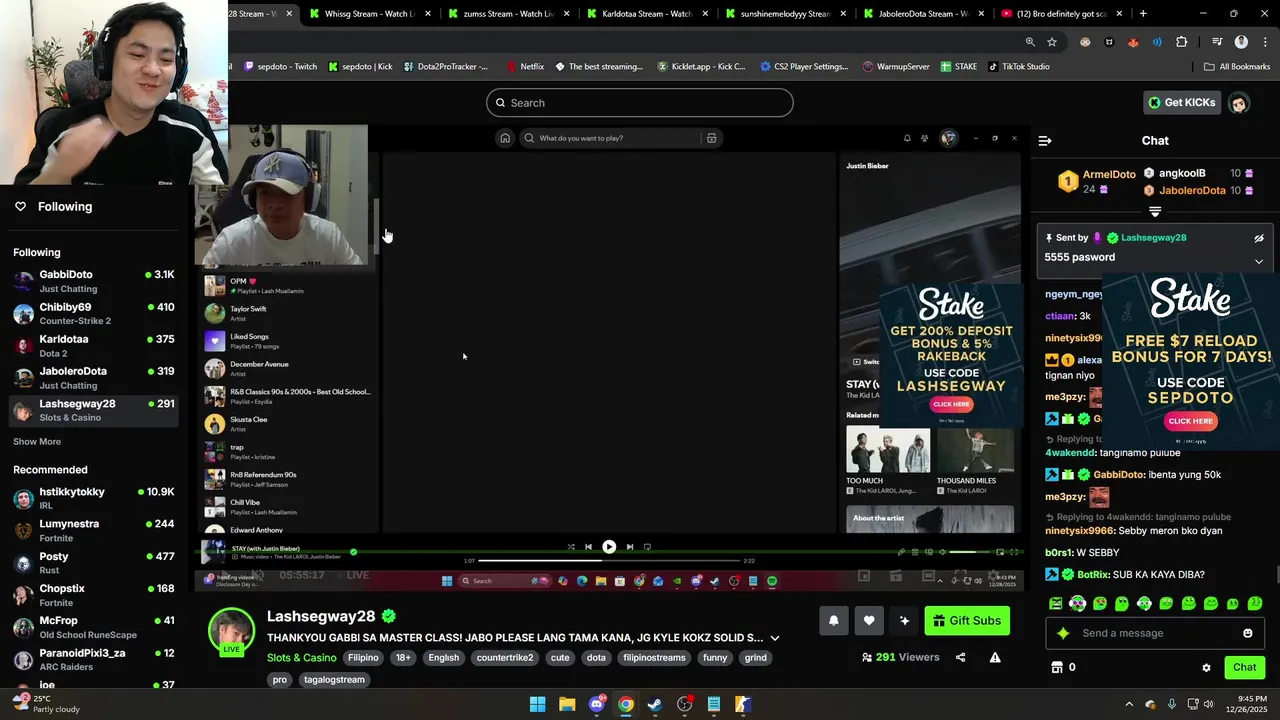
Task: Follow toggle heart for Lashsegway28
Action: [x=869, y=621]
